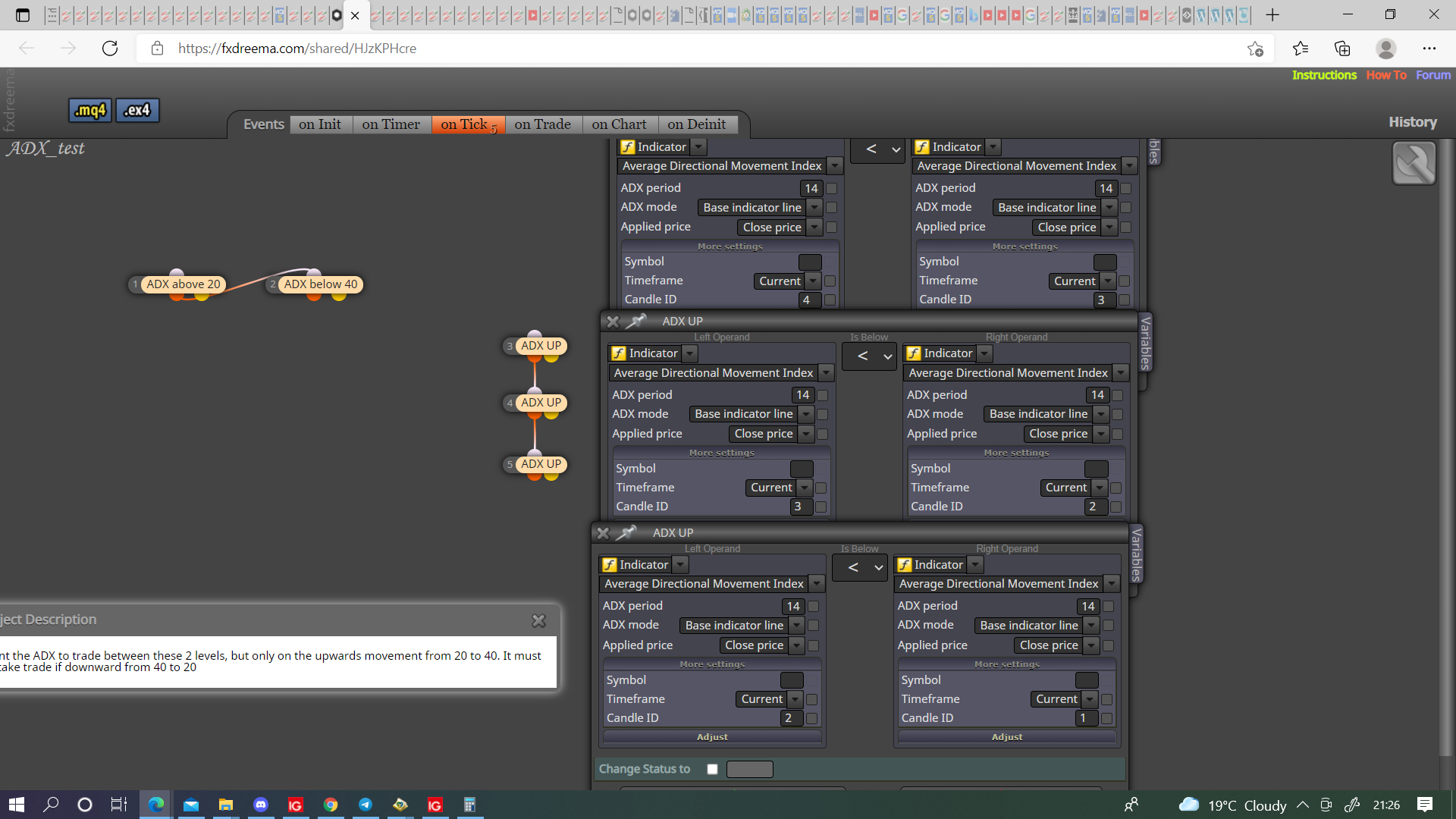Open the History panel

click(x=1412, y=122)
